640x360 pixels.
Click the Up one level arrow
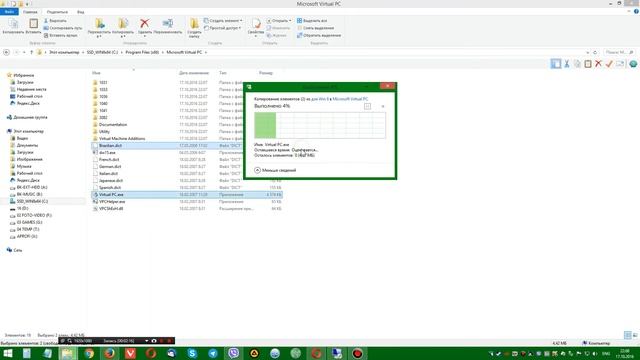(x=31, y=52)
